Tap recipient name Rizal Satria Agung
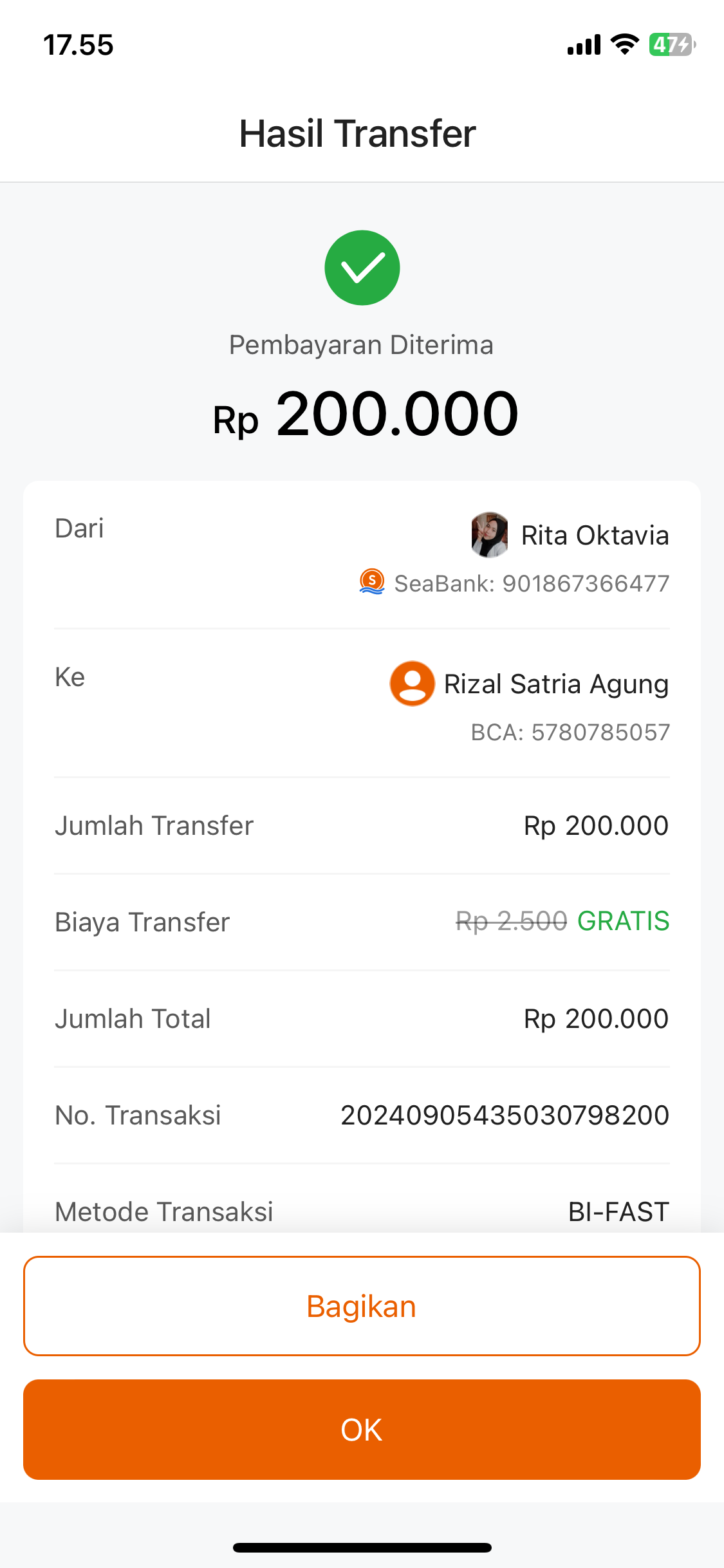This screenshot has height=1568, width=724. [x=556, y=684]
